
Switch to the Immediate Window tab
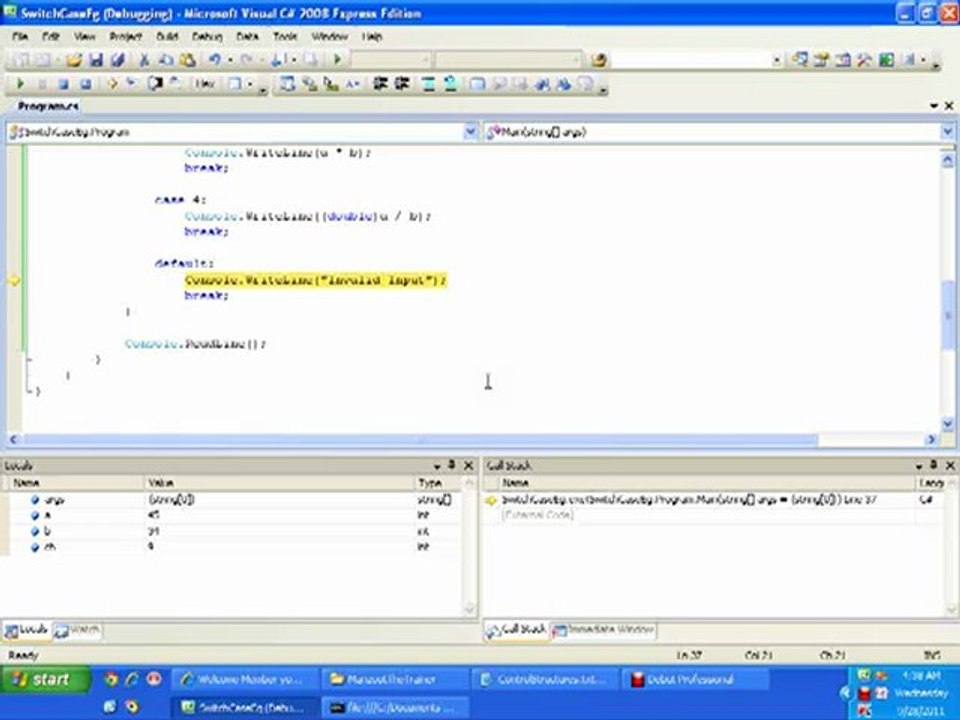(602, 630)
